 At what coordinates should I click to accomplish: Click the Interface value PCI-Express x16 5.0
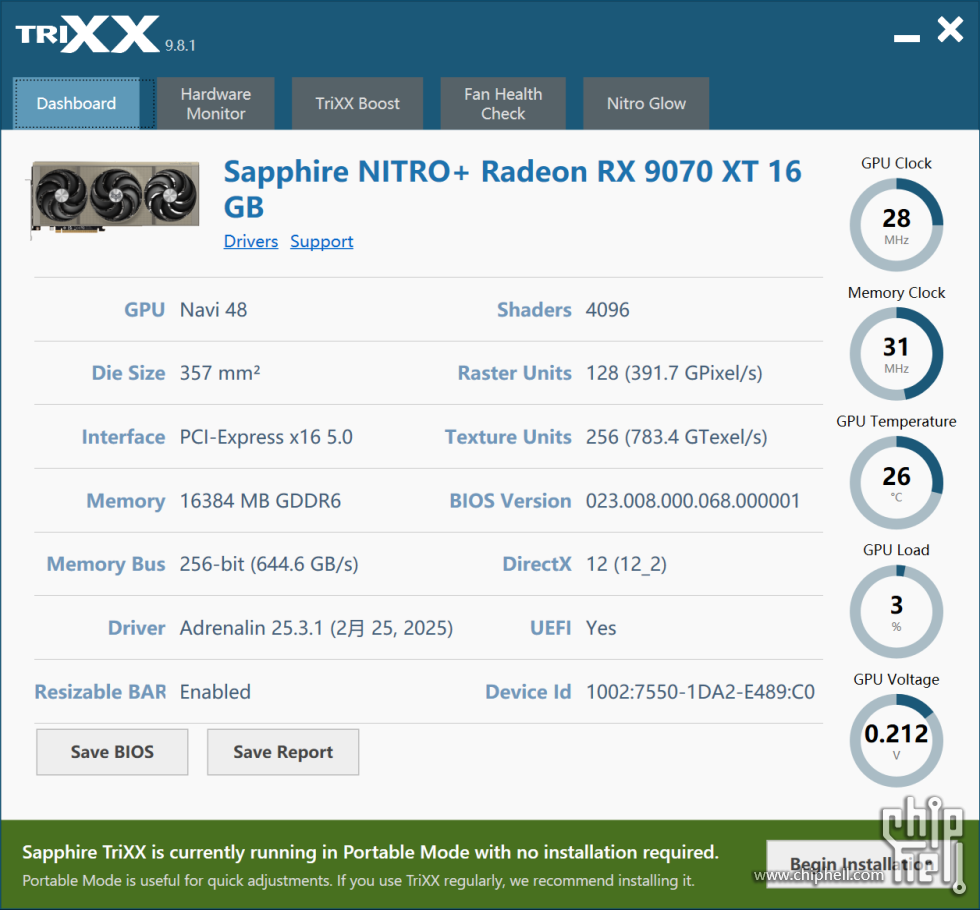pyautogui.click(x=266, y=437)
